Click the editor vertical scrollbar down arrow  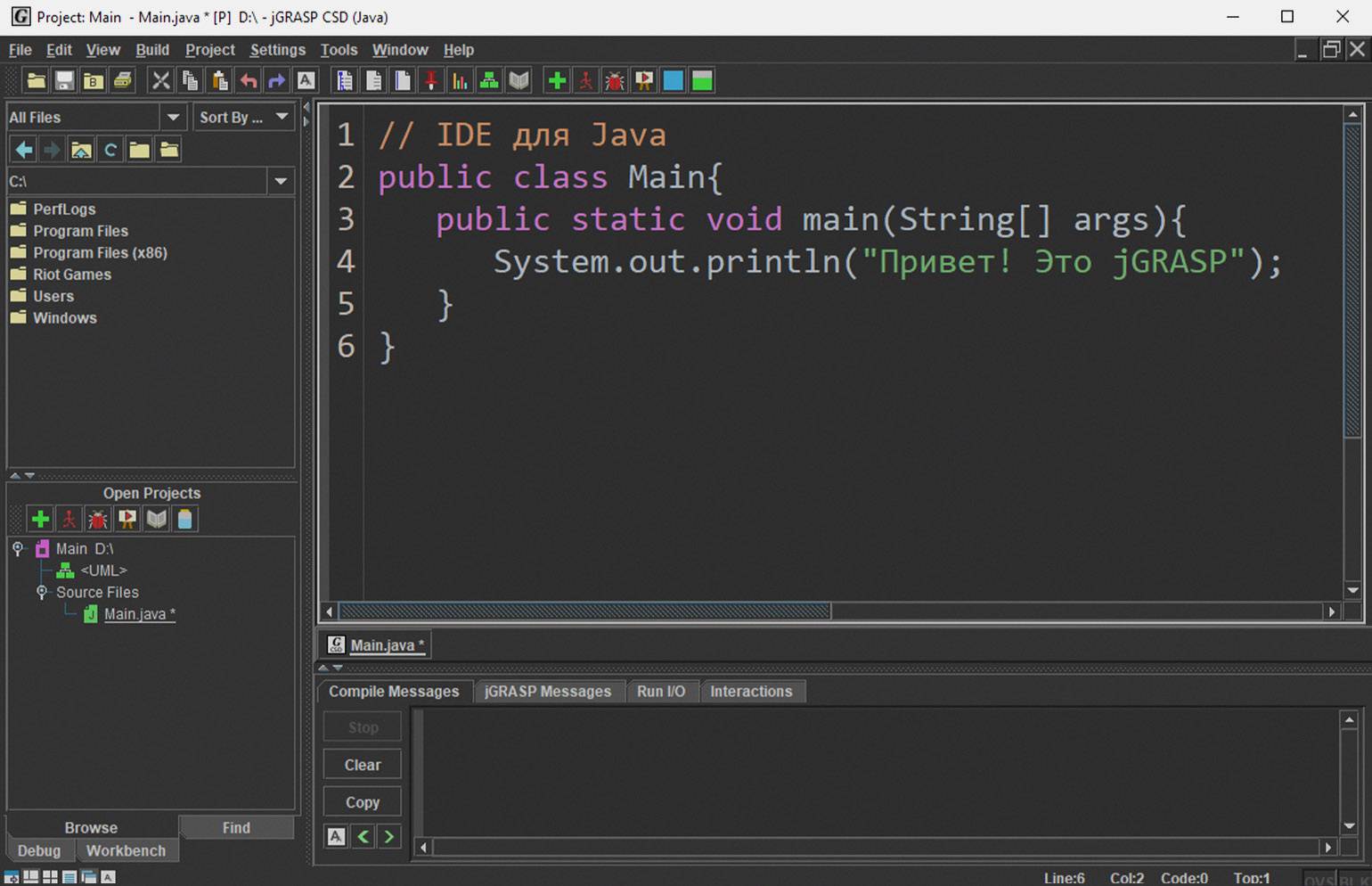1352,590
